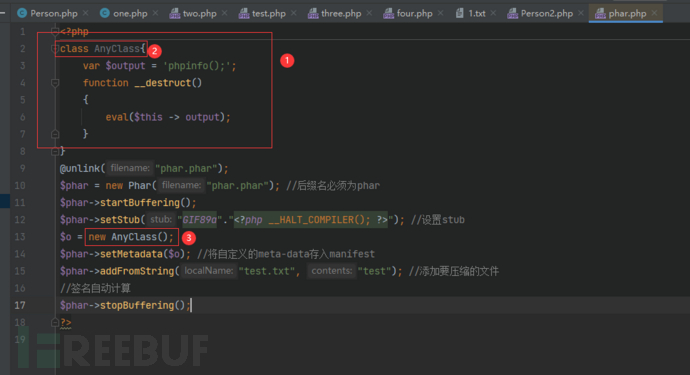
Task: Close the 1.txt tab
Action: tap(493, 13)
